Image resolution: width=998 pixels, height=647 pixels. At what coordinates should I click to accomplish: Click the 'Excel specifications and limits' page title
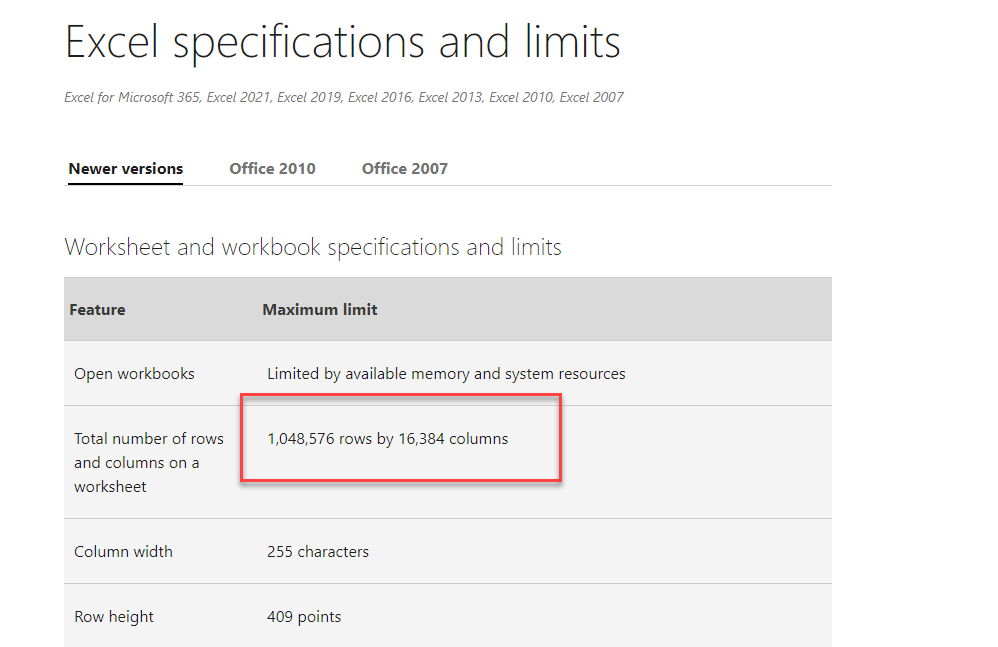coord(342,43)
